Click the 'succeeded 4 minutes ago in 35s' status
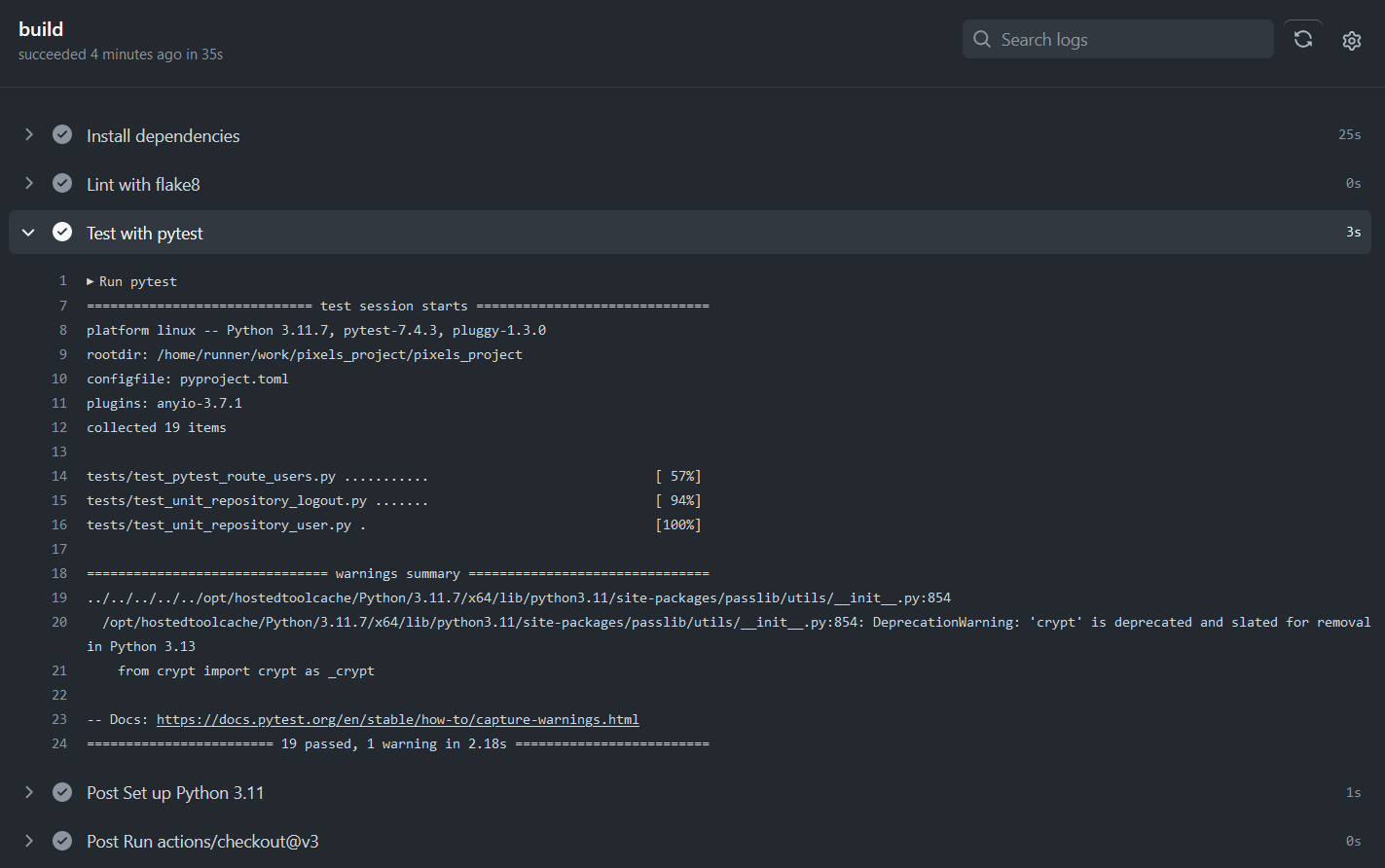1385x868 pixels. (121, 54)
